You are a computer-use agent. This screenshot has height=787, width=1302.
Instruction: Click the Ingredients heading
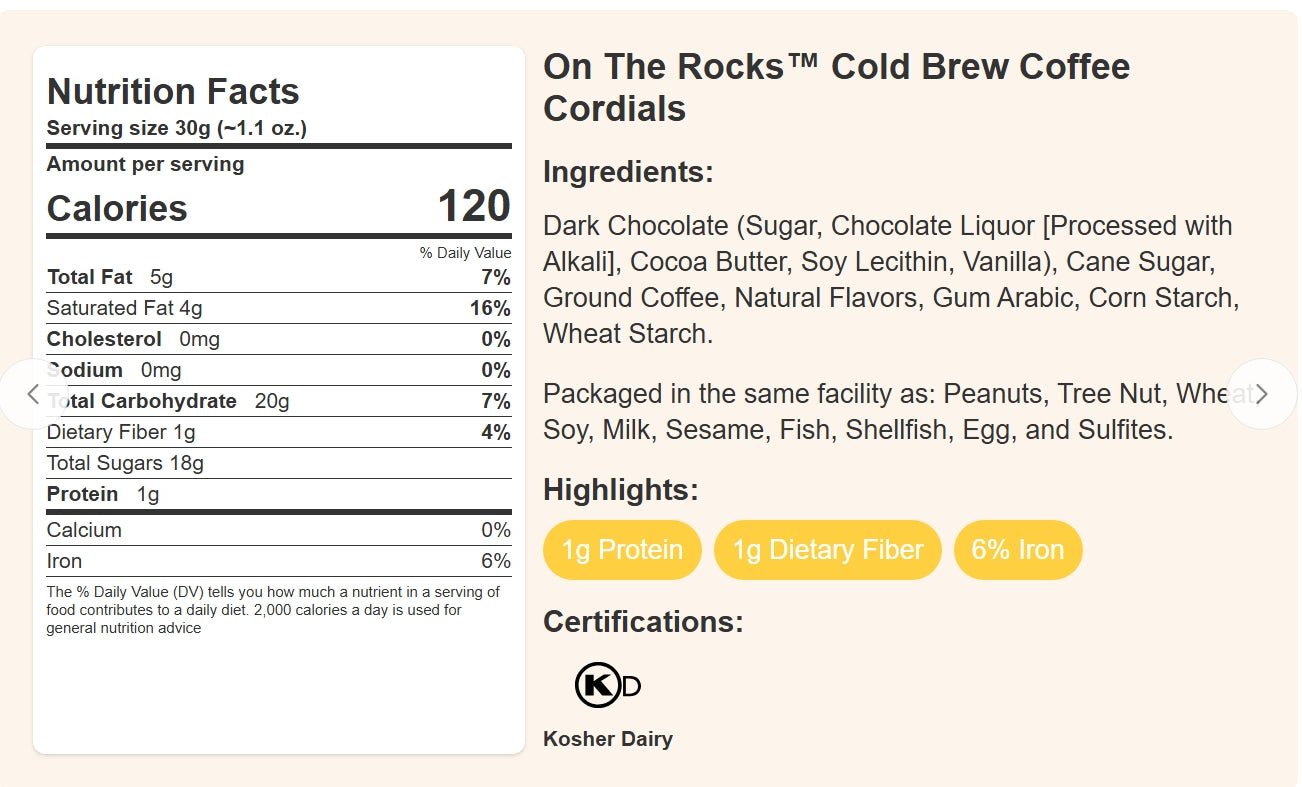coord(628,172)
